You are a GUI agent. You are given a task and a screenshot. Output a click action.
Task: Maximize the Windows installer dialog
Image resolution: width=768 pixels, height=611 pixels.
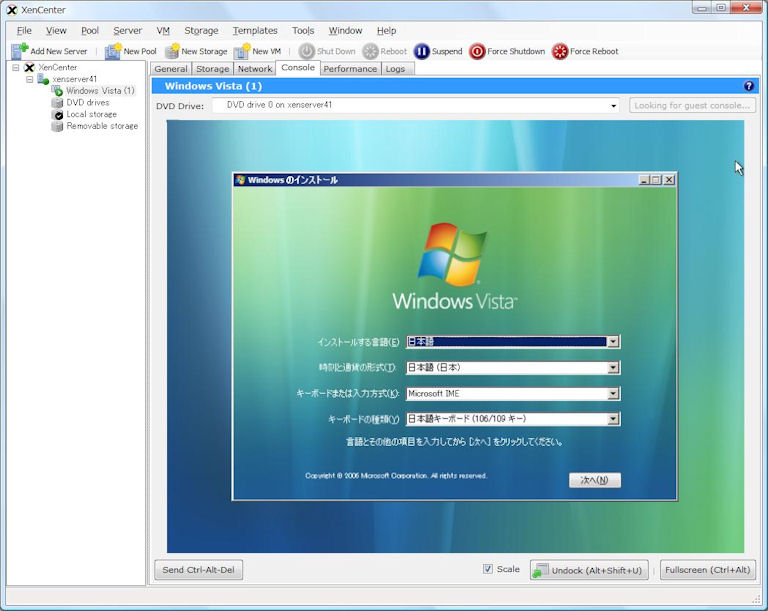pos(656,180)
